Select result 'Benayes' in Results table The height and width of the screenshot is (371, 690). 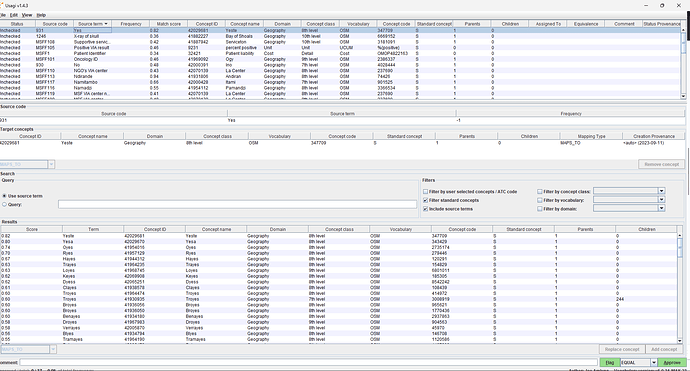[339, 316]
